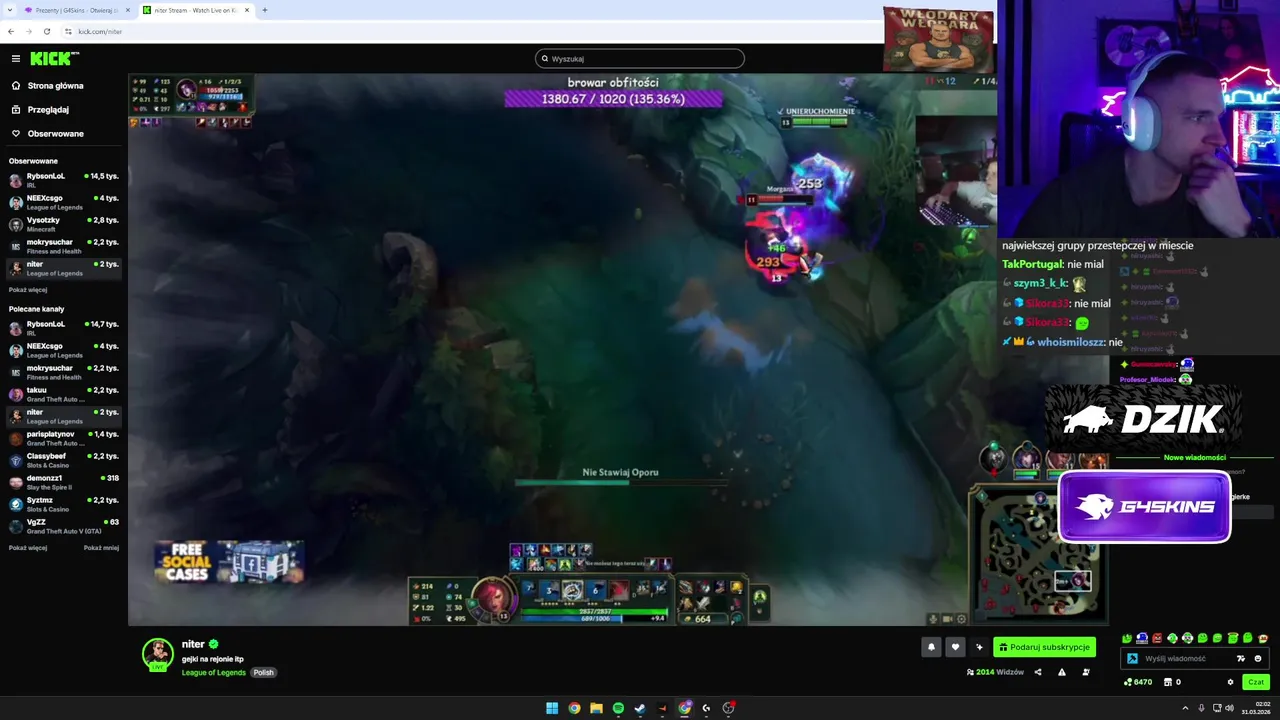
Task: View site information icon in address bar
Action: [68, 31]
